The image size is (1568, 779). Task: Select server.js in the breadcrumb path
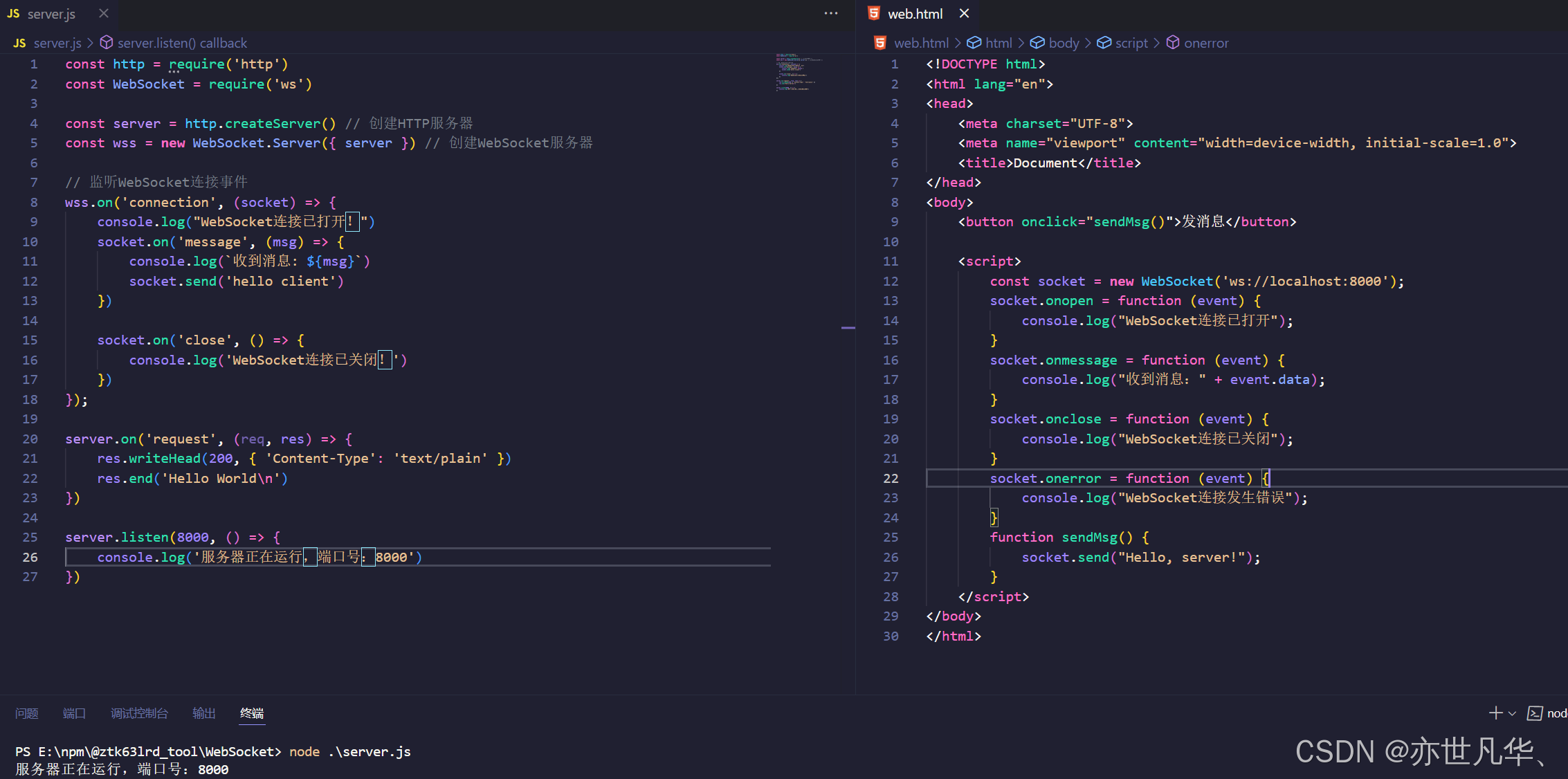57,43
